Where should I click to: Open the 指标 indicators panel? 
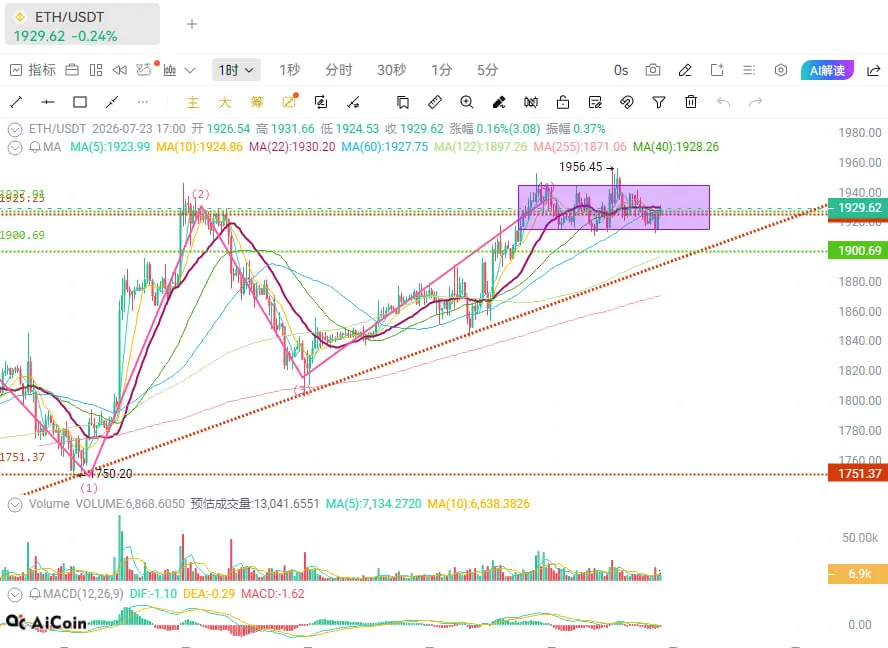[33, 70]
